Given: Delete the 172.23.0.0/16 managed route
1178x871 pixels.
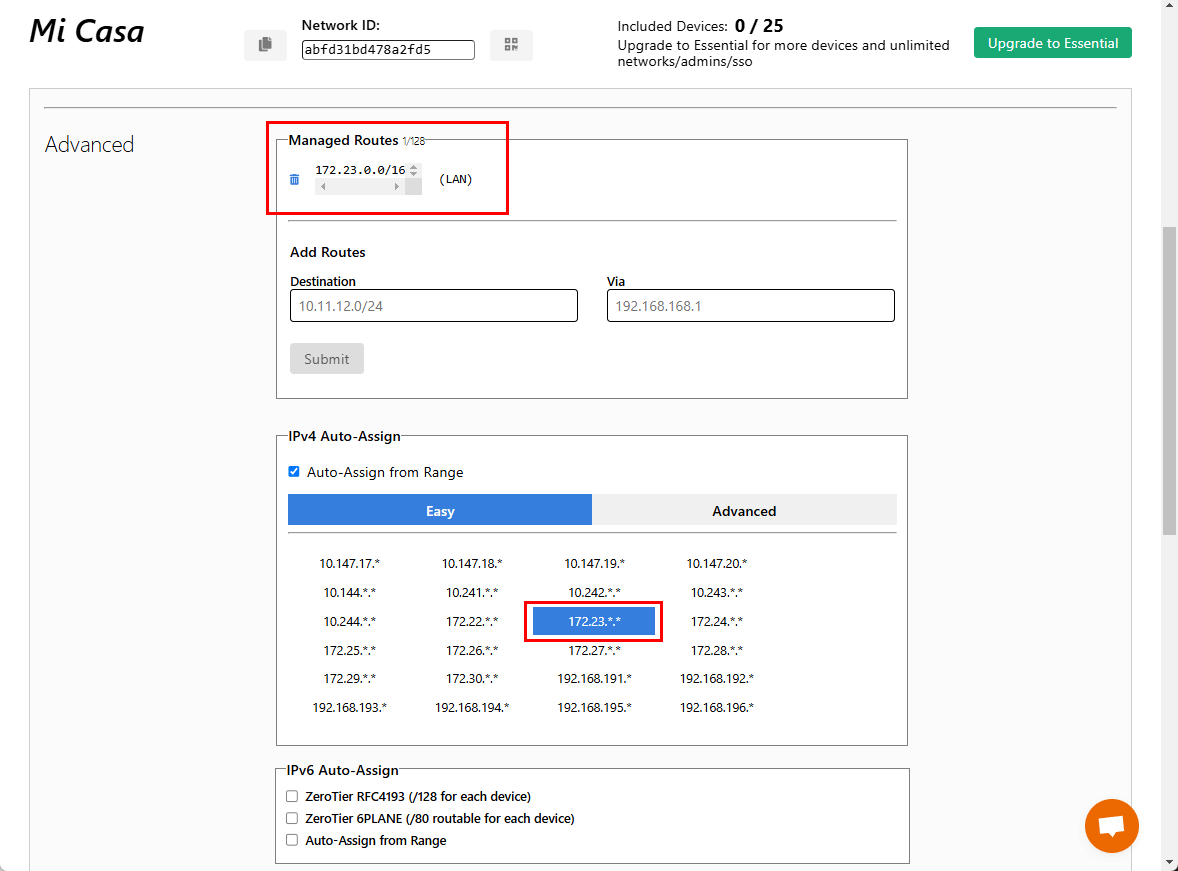Looking at the screenshot, I should (294, 180).
